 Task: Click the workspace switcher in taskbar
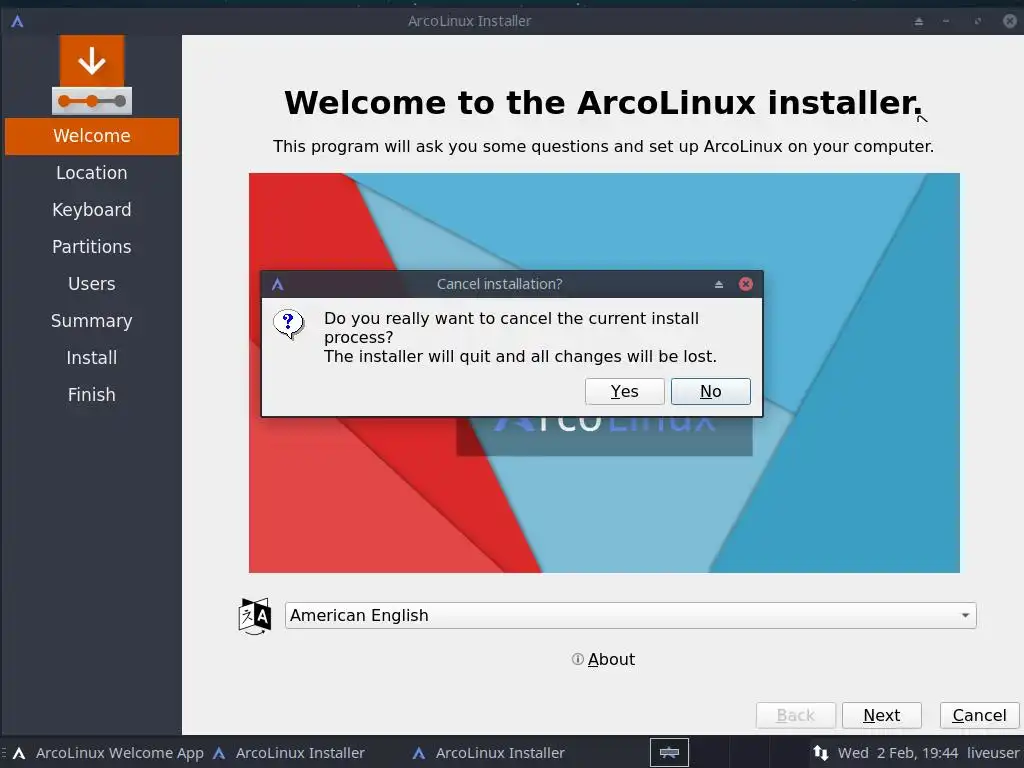[x=669, y=753]
